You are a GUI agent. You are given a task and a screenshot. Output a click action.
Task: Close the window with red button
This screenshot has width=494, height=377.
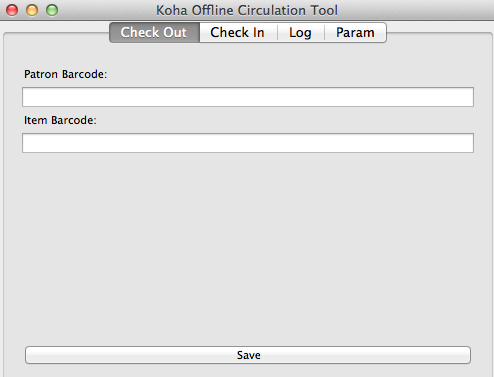coord(12,10)
